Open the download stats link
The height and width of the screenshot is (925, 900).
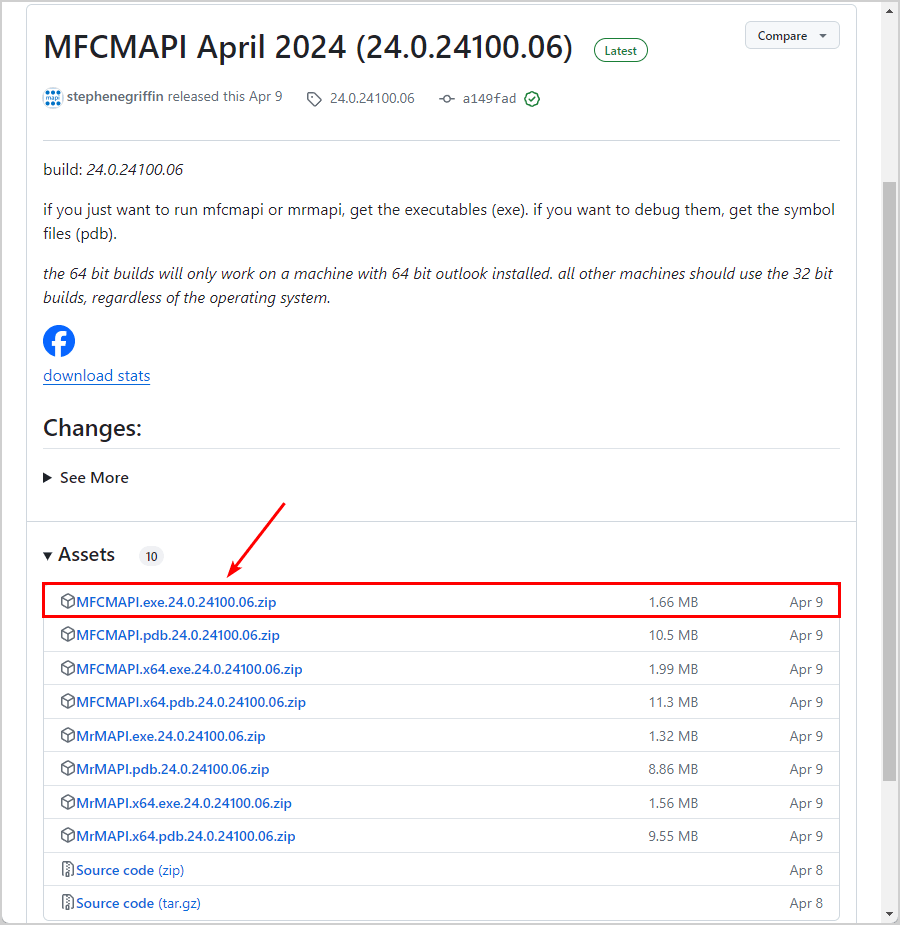pyautogui.click(x=96, y=375)
